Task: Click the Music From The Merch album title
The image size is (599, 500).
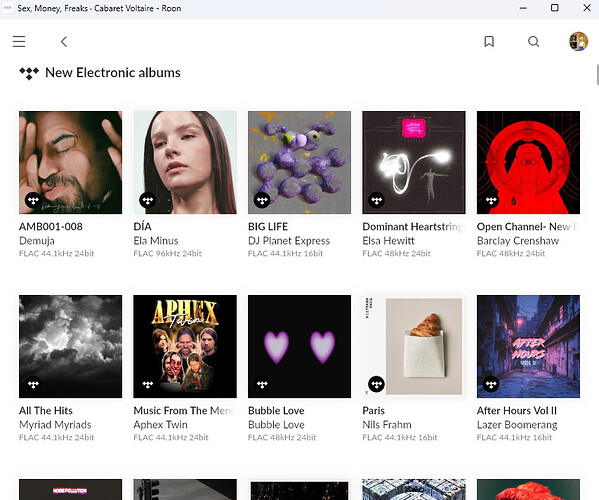Action: (184, 411)
